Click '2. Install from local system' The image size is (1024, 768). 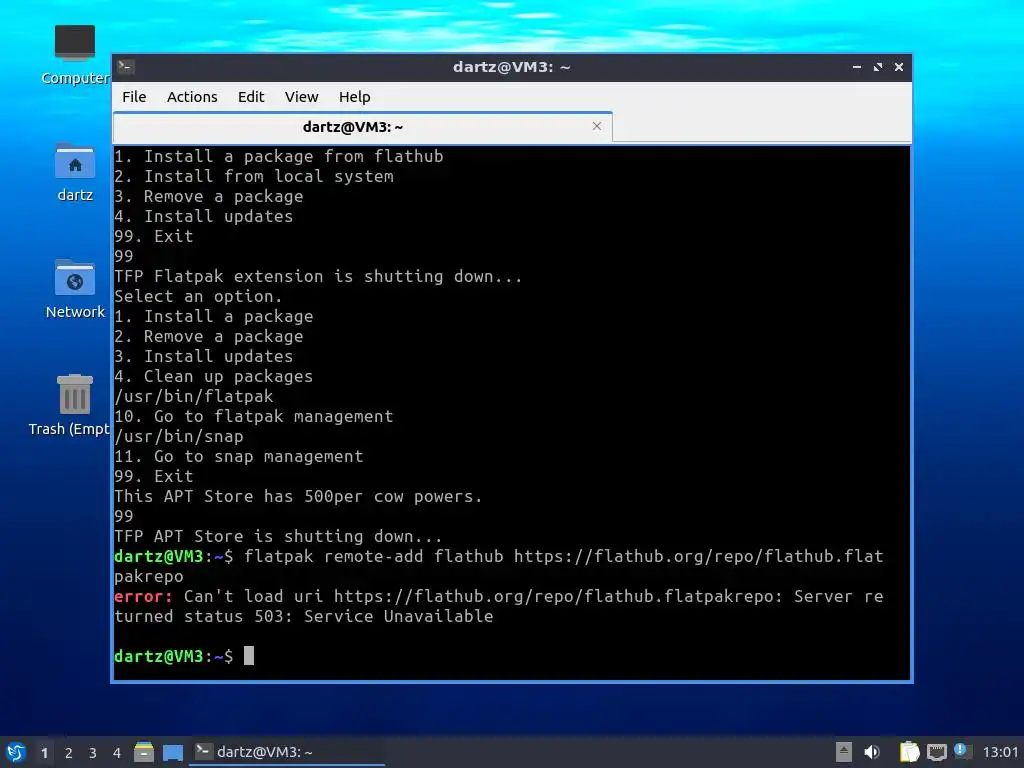(254, 176)
